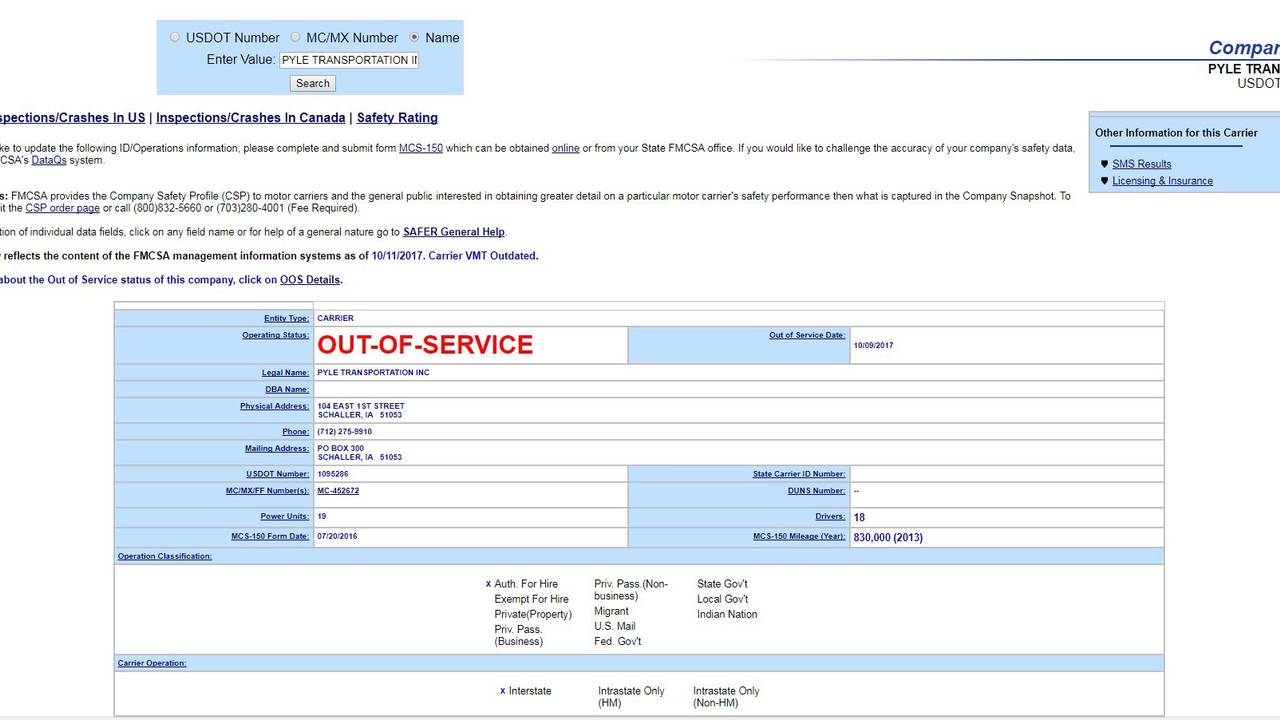Click the Enter Value input field
The width and height of the screenshot is (1280, 720).
point(348,60)
